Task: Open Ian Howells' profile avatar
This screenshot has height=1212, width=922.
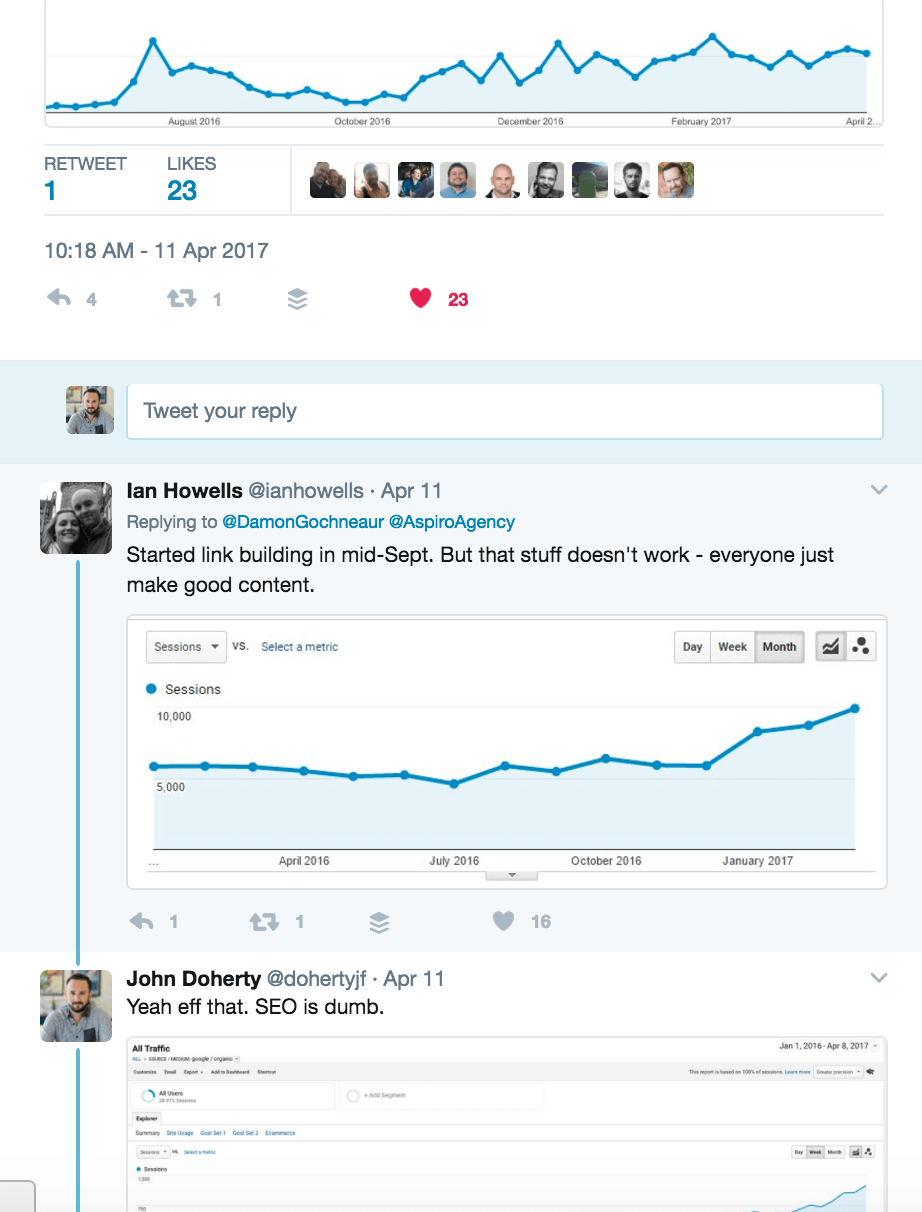Action: click(76, 517)
